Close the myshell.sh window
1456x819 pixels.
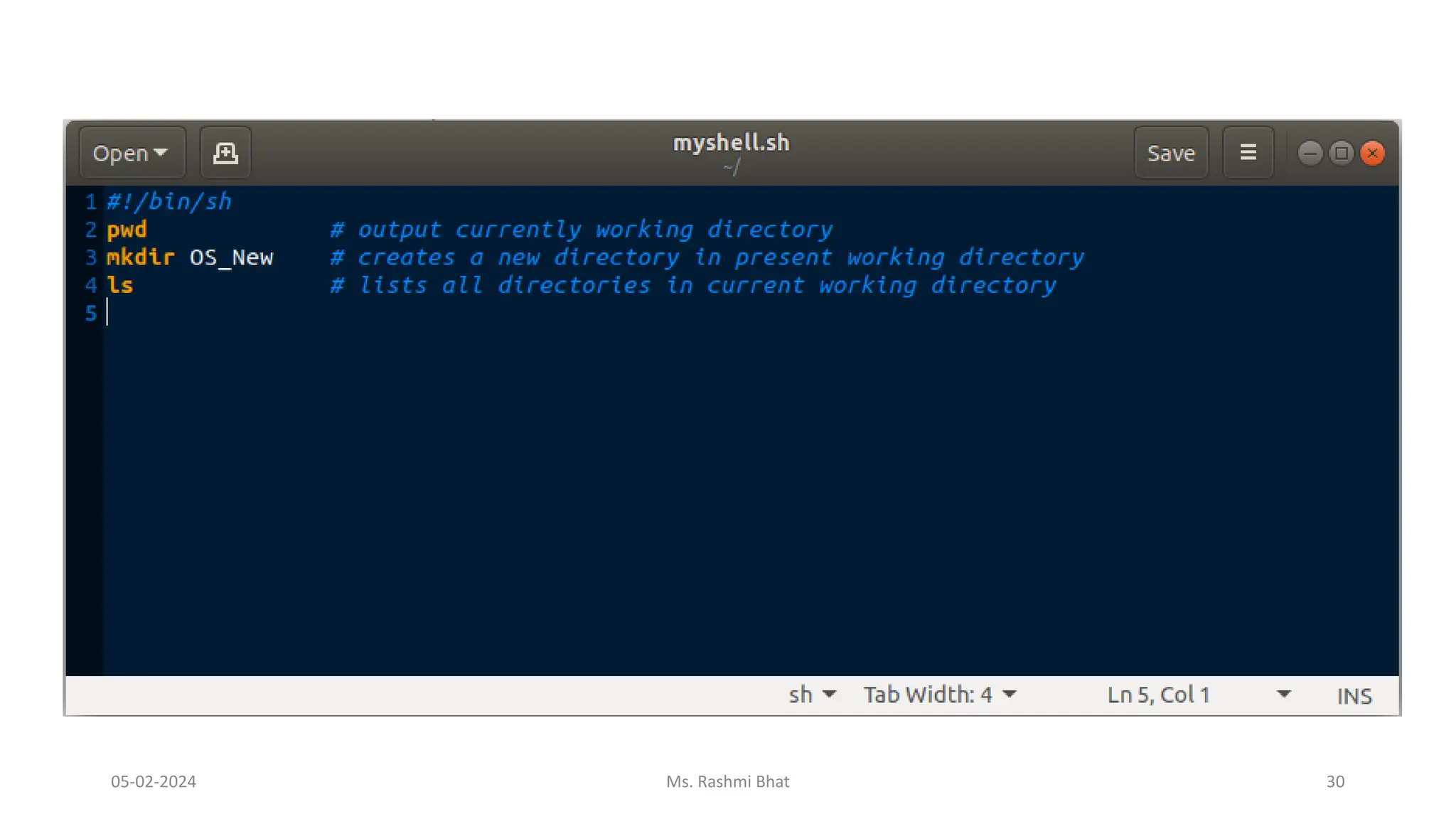[x=1372, y=154]
